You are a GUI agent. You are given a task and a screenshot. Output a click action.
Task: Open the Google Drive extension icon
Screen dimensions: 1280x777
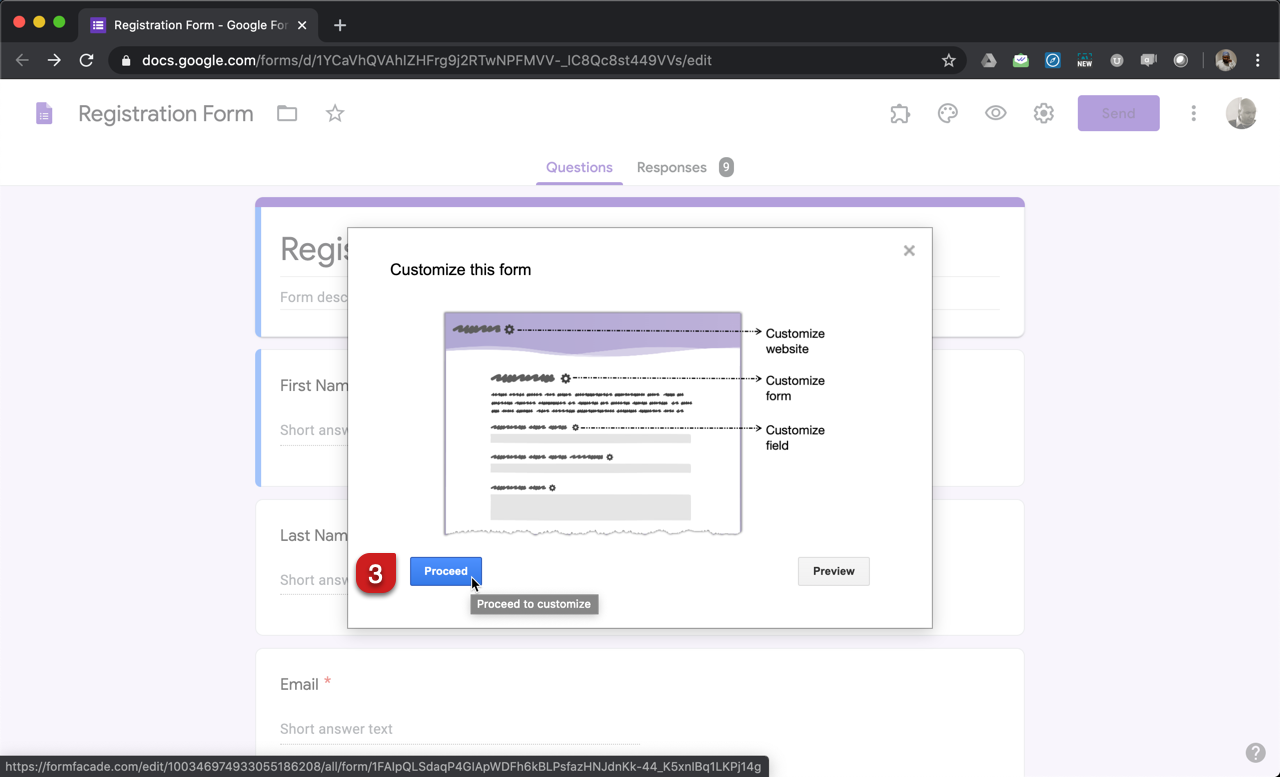pos(988,60)
